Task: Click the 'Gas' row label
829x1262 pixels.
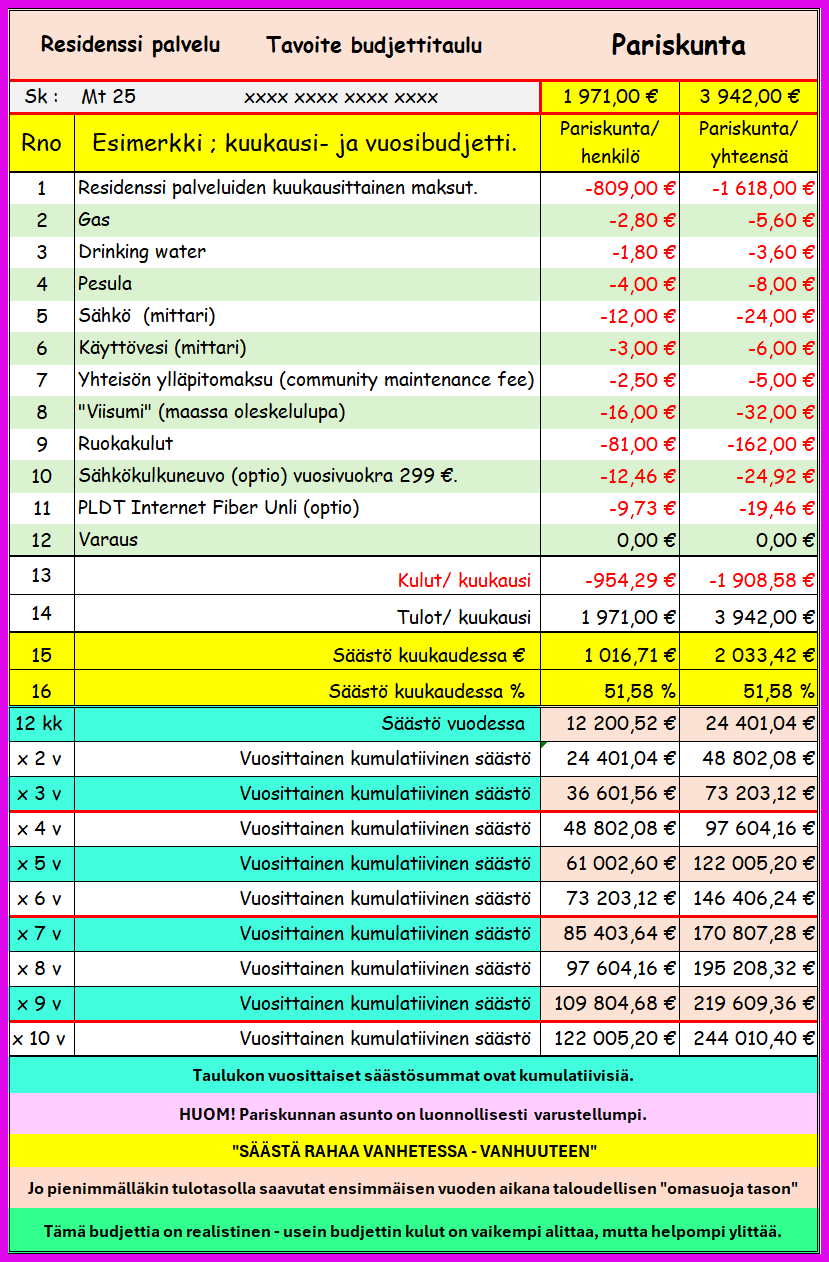Action: 94,220
